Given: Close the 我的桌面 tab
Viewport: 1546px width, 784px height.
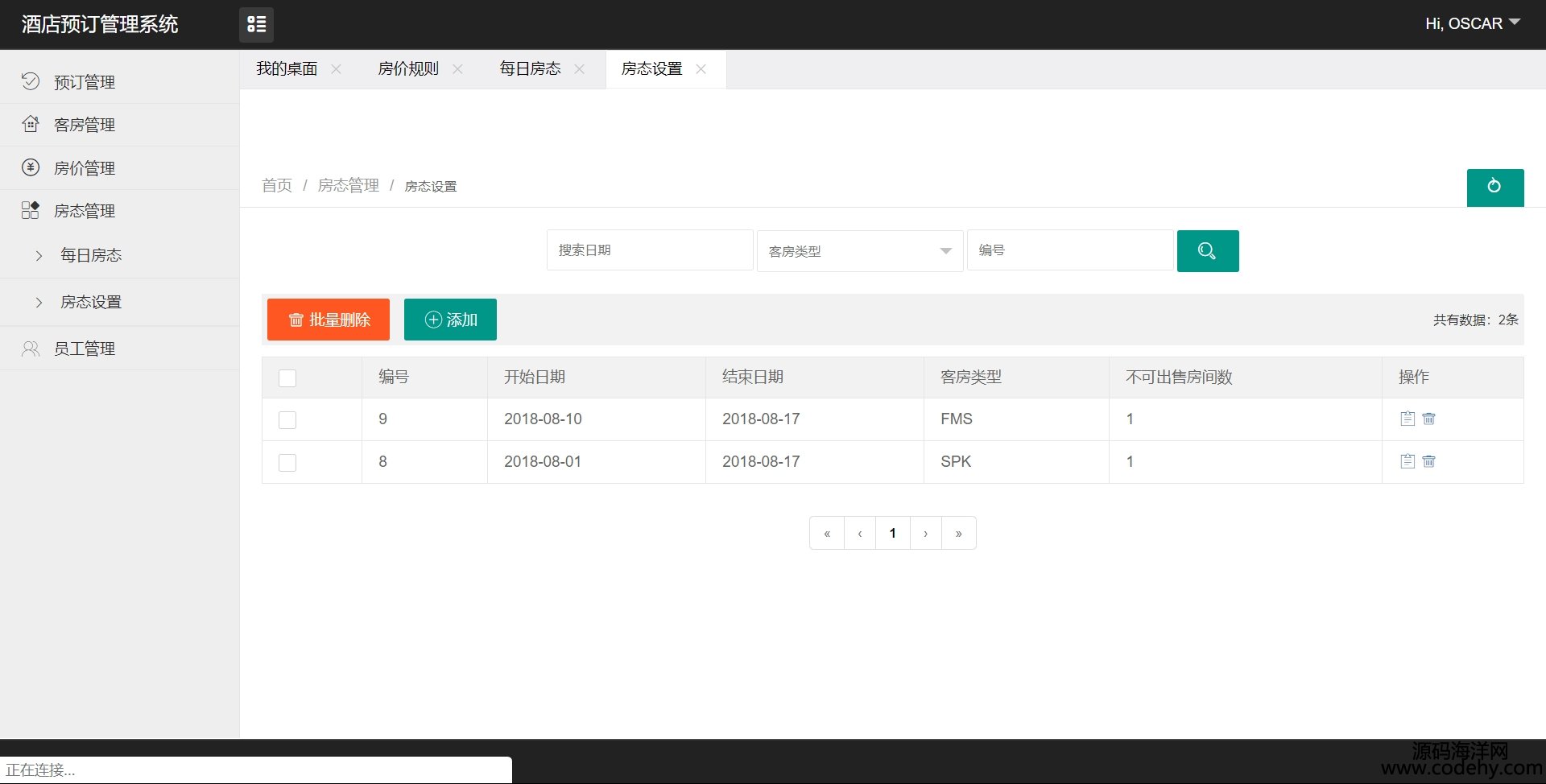Looking at the screenshot, I should tap(337, 69).
